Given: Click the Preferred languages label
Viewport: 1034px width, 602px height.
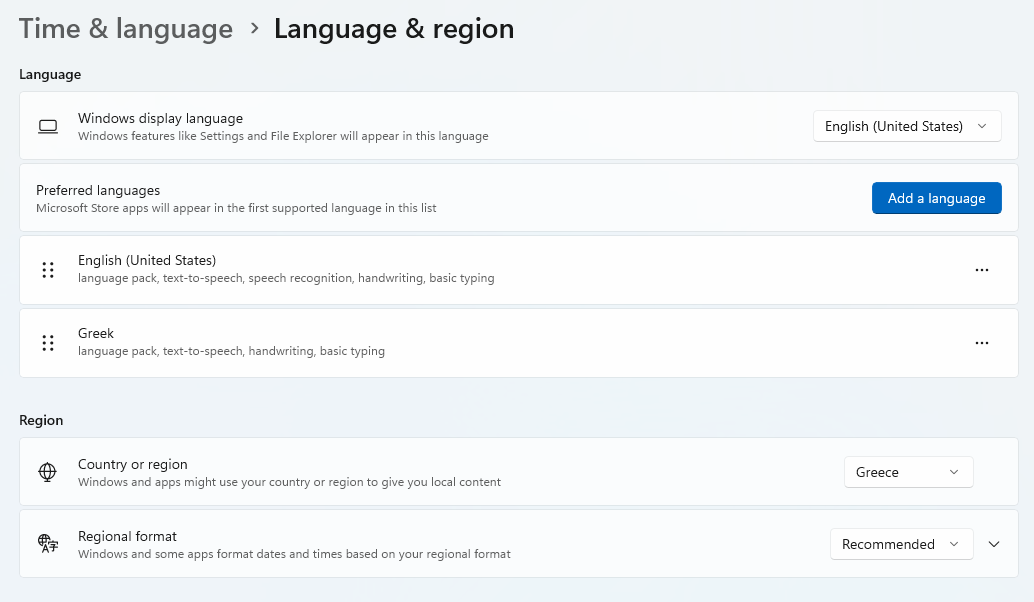Looking at the screenshot, I should pos(98,190).
